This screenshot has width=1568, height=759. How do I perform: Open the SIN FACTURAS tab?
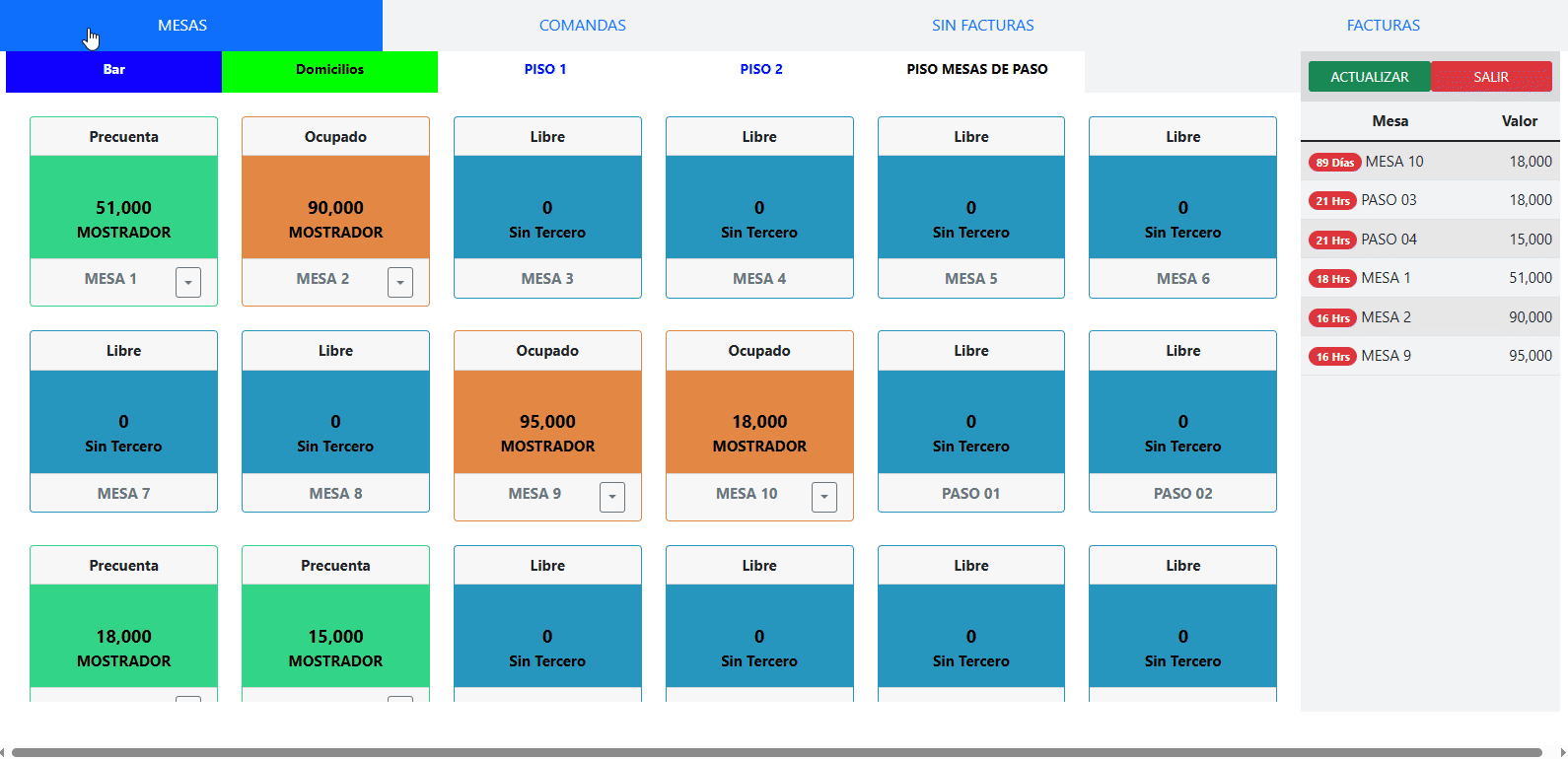(982, 26)
